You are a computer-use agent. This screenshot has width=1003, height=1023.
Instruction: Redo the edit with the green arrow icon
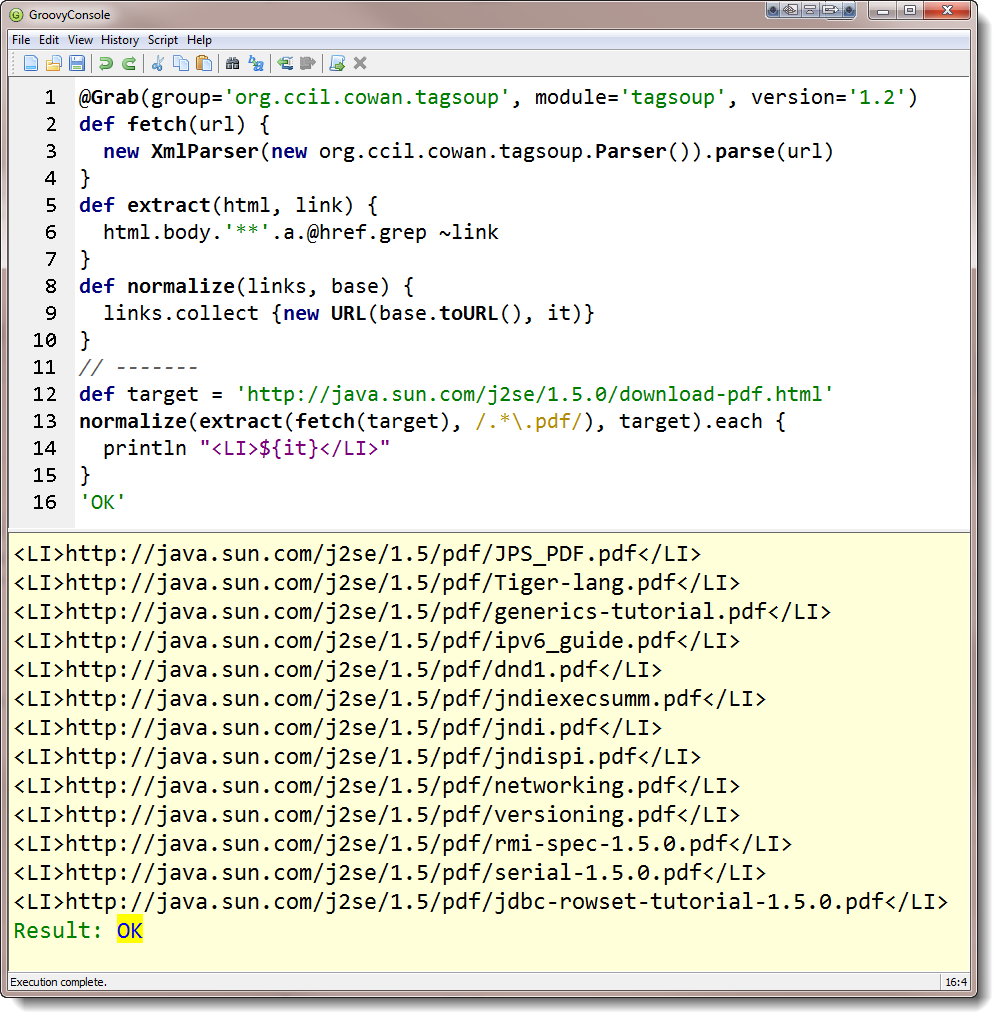tap(129, 63)
